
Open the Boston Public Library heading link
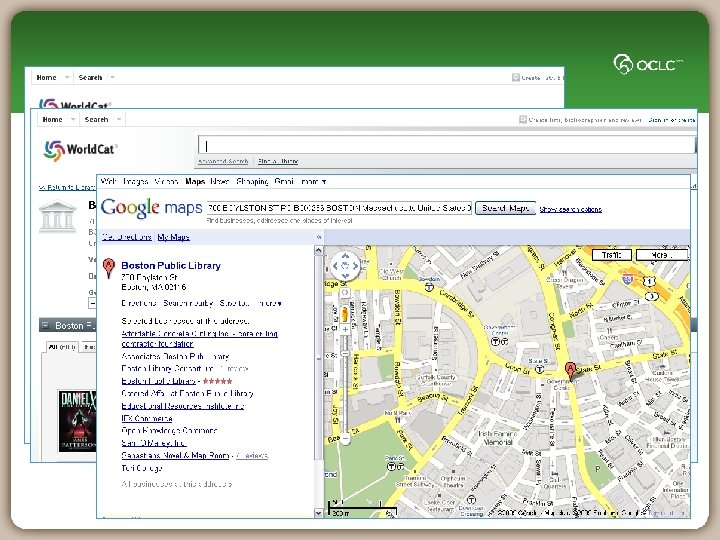click(x=171, y=265)
